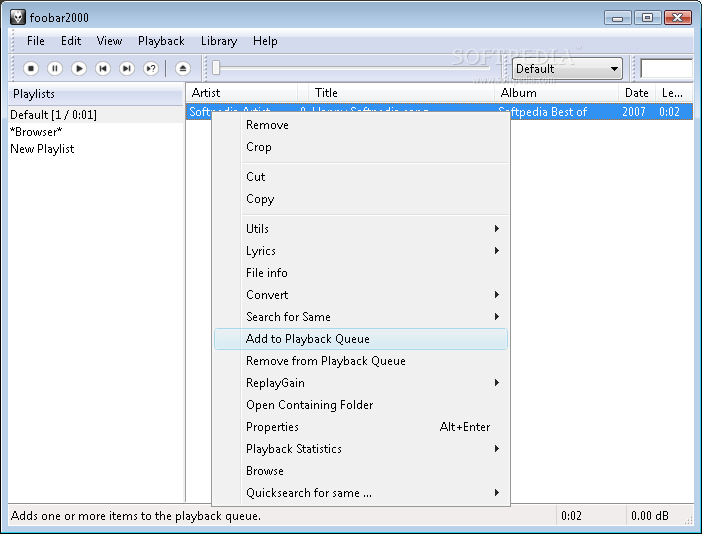Minimize the foobar2000 window
This screenshot has width=702, height=534.
click(x=618, y=17)
